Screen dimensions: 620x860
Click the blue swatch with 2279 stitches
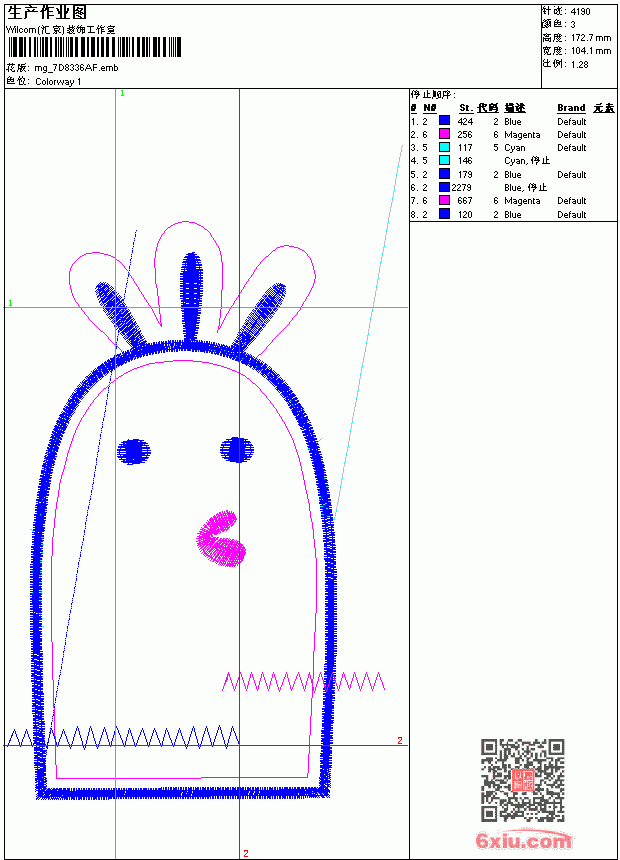pyautogui.click(x=444, y=187)
